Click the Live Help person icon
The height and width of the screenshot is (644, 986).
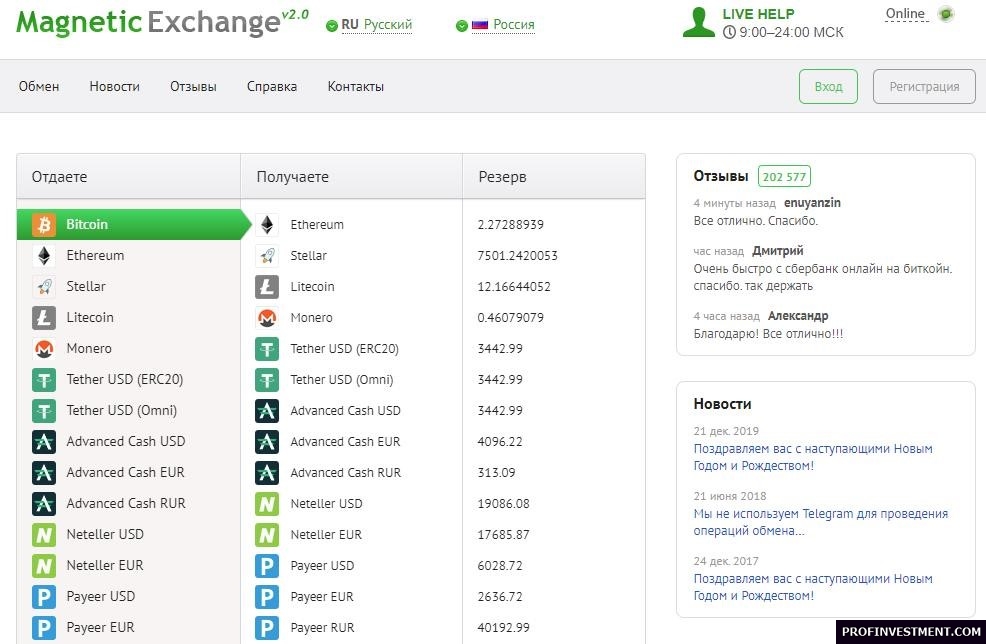(698, 23)
